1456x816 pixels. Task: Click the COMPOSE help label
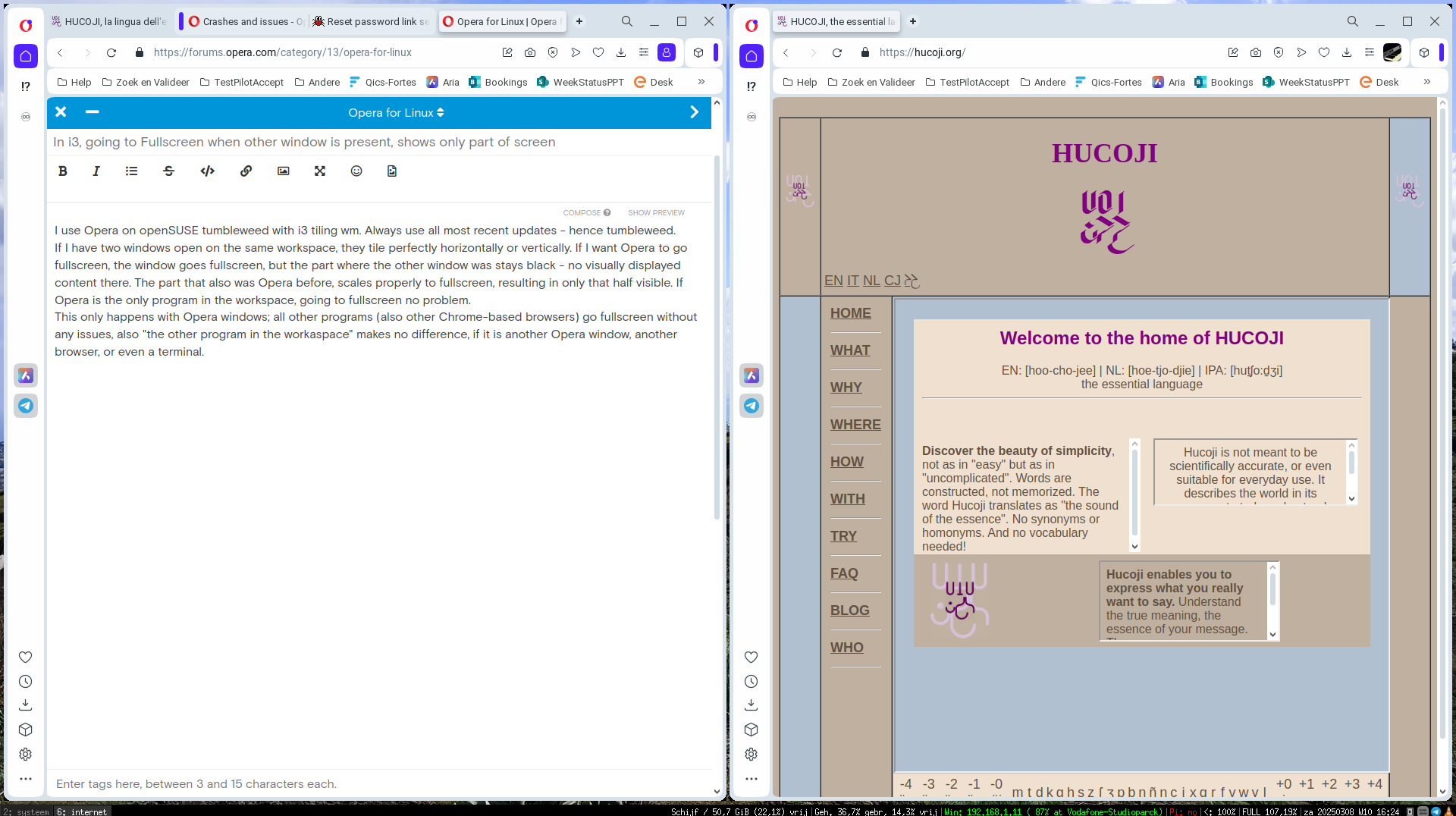tap(586, 213)
